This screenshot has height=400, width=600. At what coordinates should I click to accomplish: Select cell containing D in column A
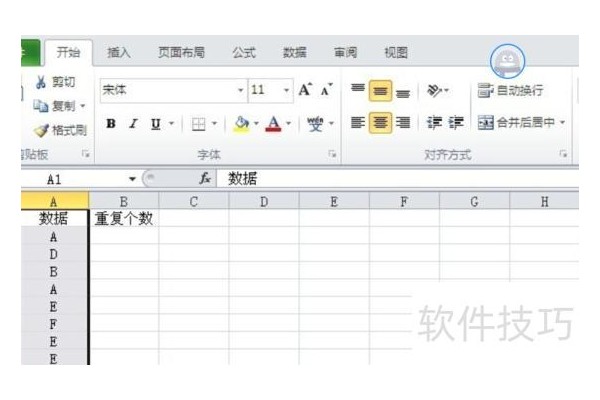coord(54,254)
